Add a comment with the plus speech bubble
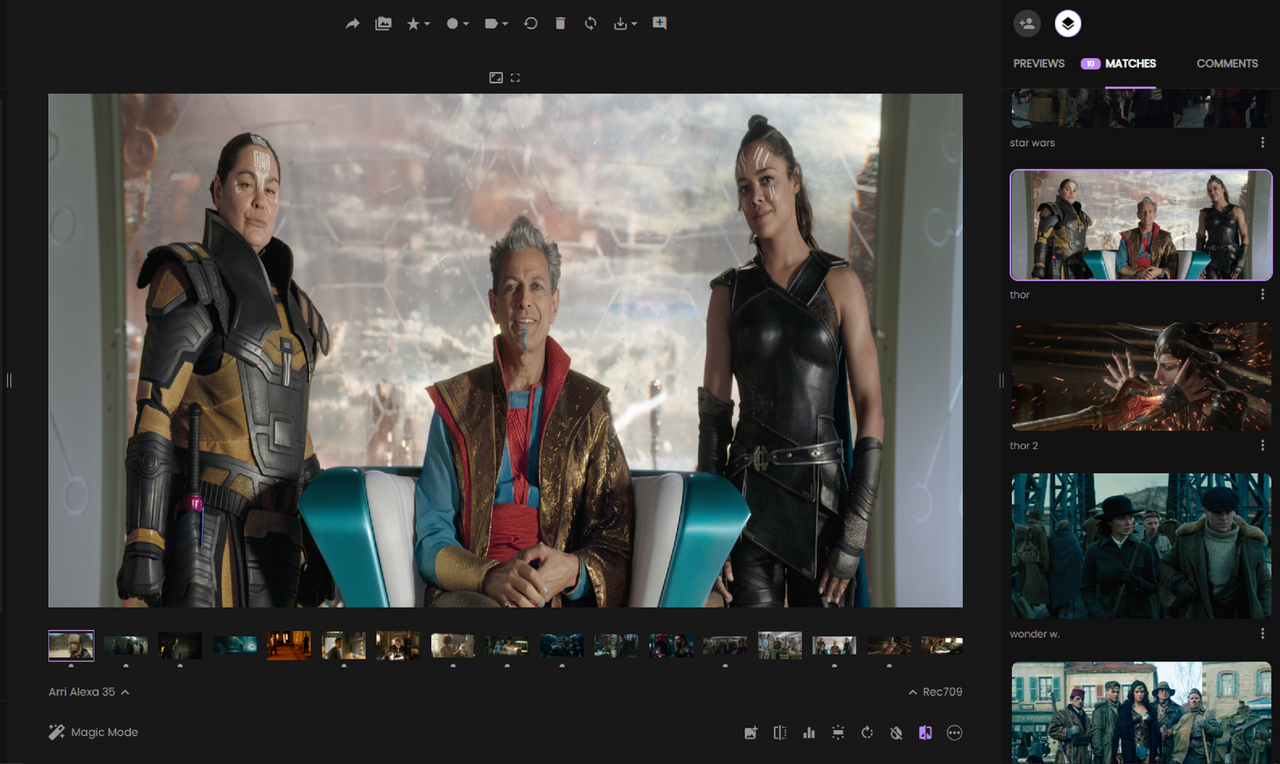The width and height of the screenshot is (1280, 764). coord(660,23)
